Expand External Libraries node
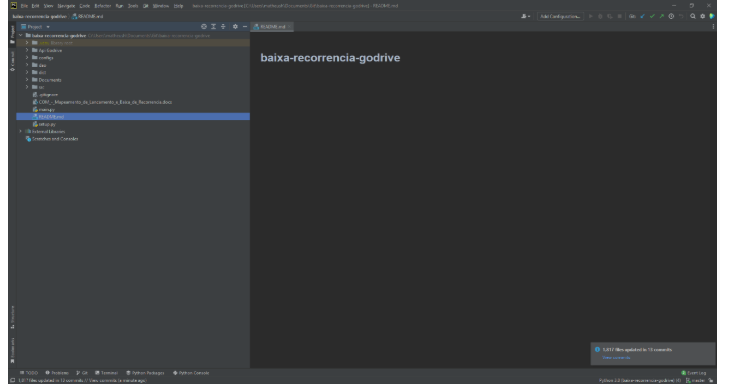The height and width of the screenshot is (390, 730). [20, 131]
